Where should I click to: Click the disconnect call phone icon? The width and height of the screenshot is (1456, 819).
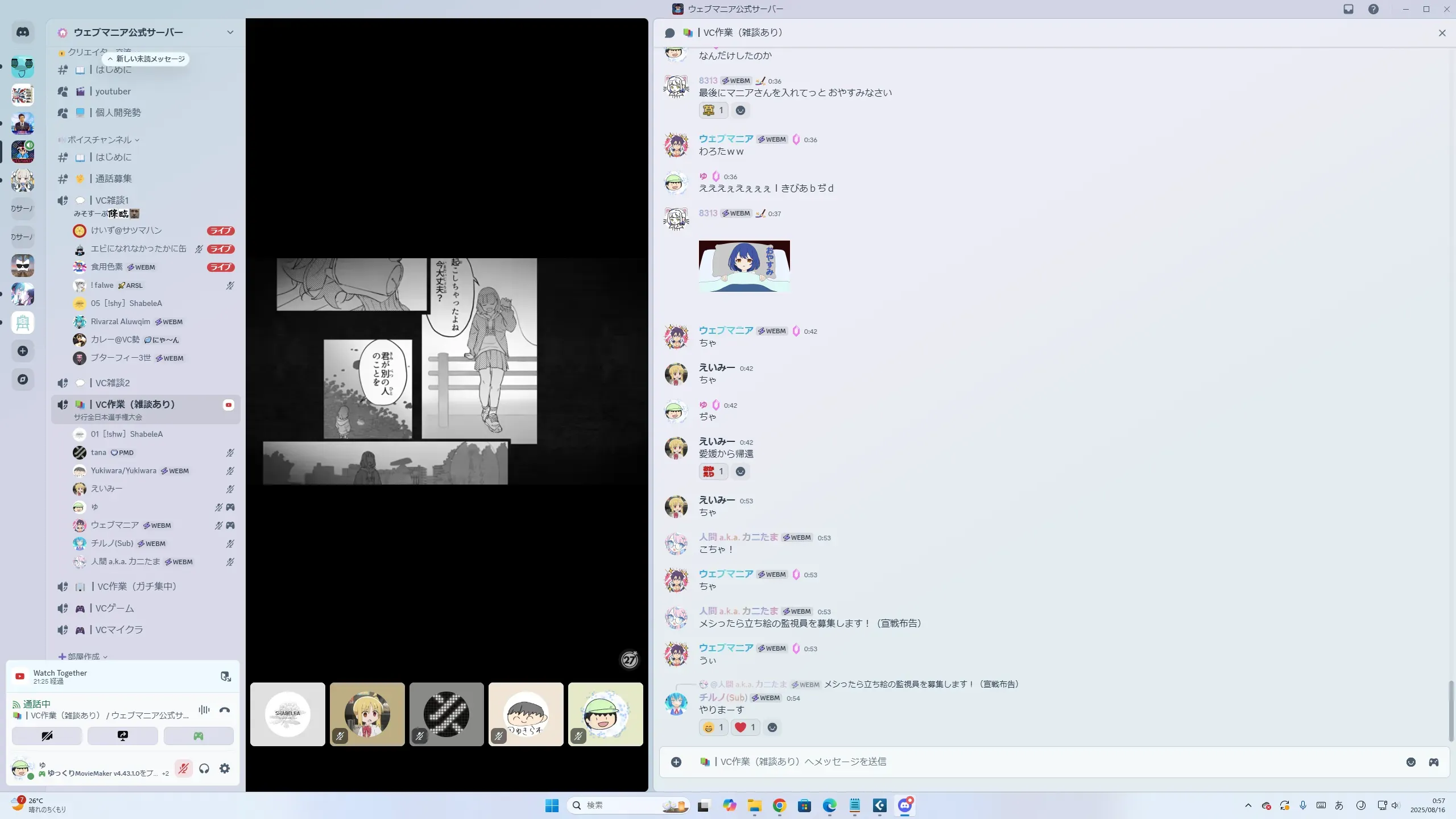coord(225,710)
